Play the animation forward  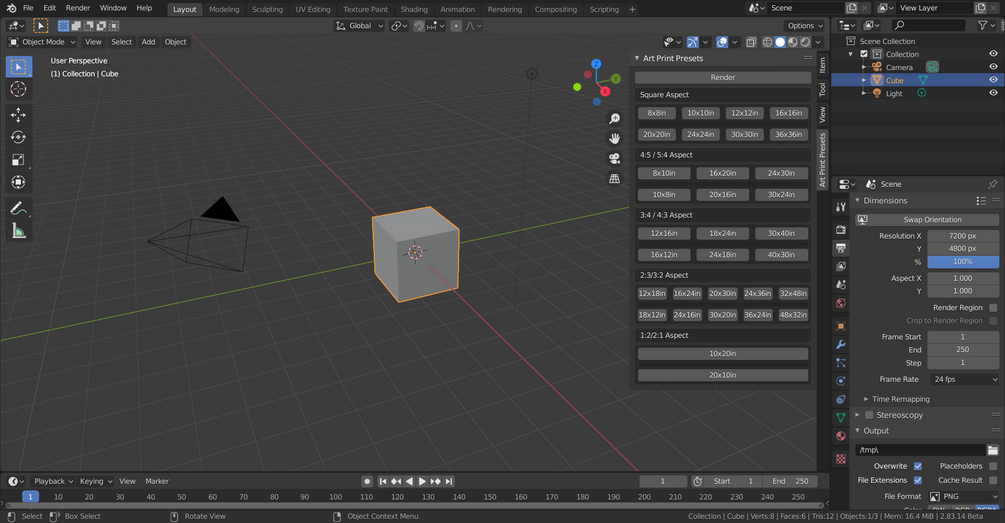pyautogui.click(x=422, y=481)
